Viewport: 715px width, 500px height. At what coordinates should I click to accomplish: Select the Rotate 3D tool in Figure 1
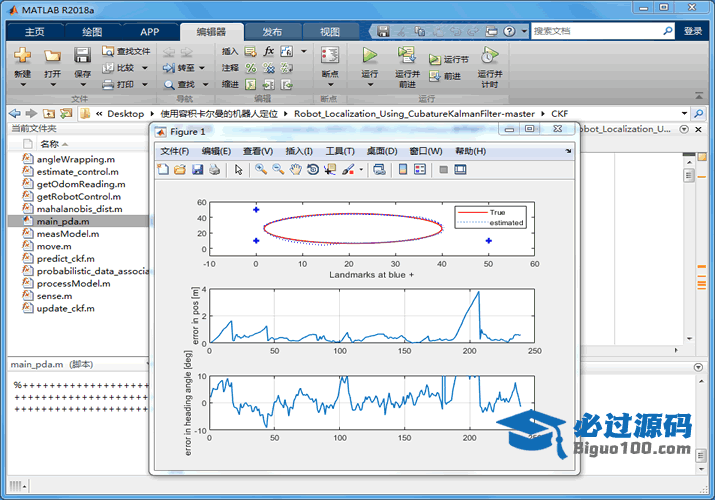click(x=313, y=170)
